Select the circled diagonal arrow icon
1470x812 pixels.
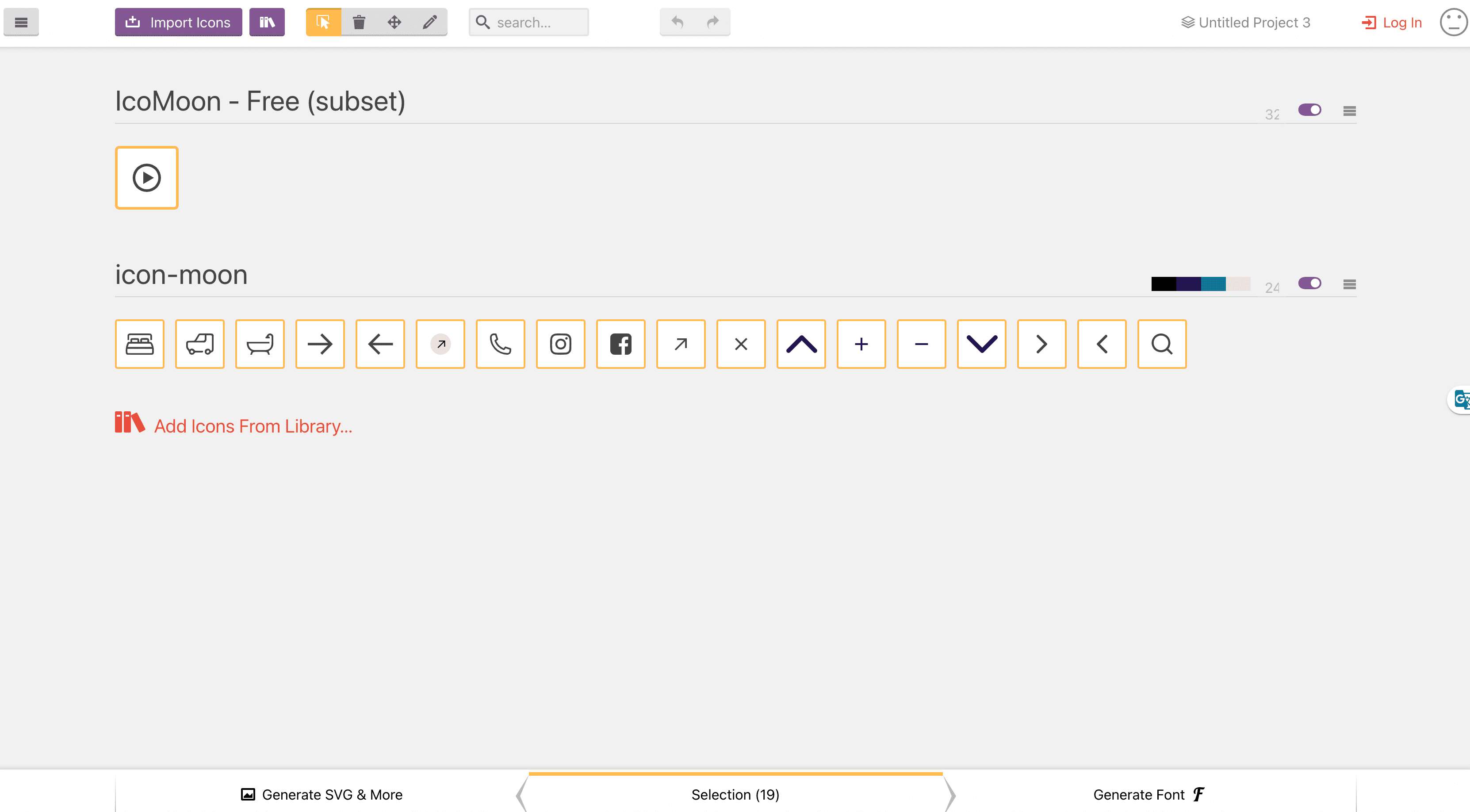(440, 344)
